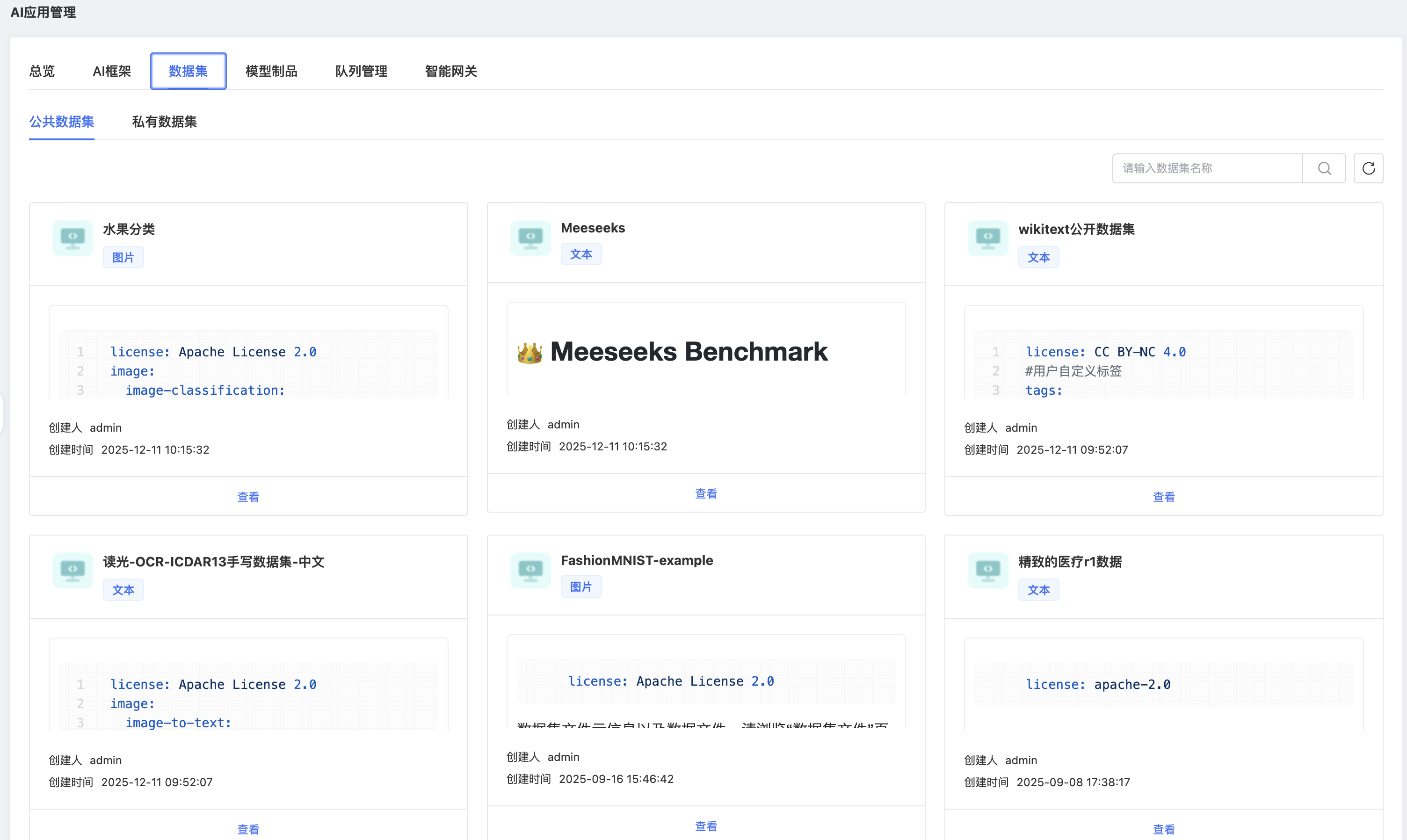Click the refresh icon button

coord(1368,168)
